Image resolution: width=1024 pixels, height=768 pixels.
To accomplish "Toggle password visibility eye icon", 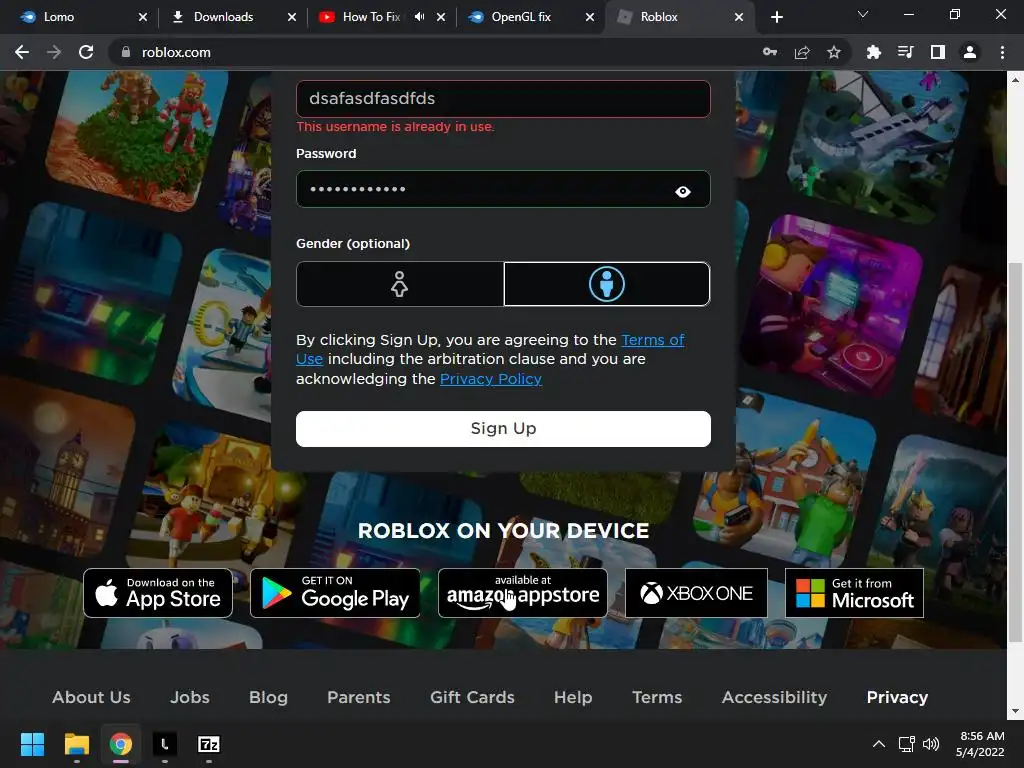I will coord(683,191).
